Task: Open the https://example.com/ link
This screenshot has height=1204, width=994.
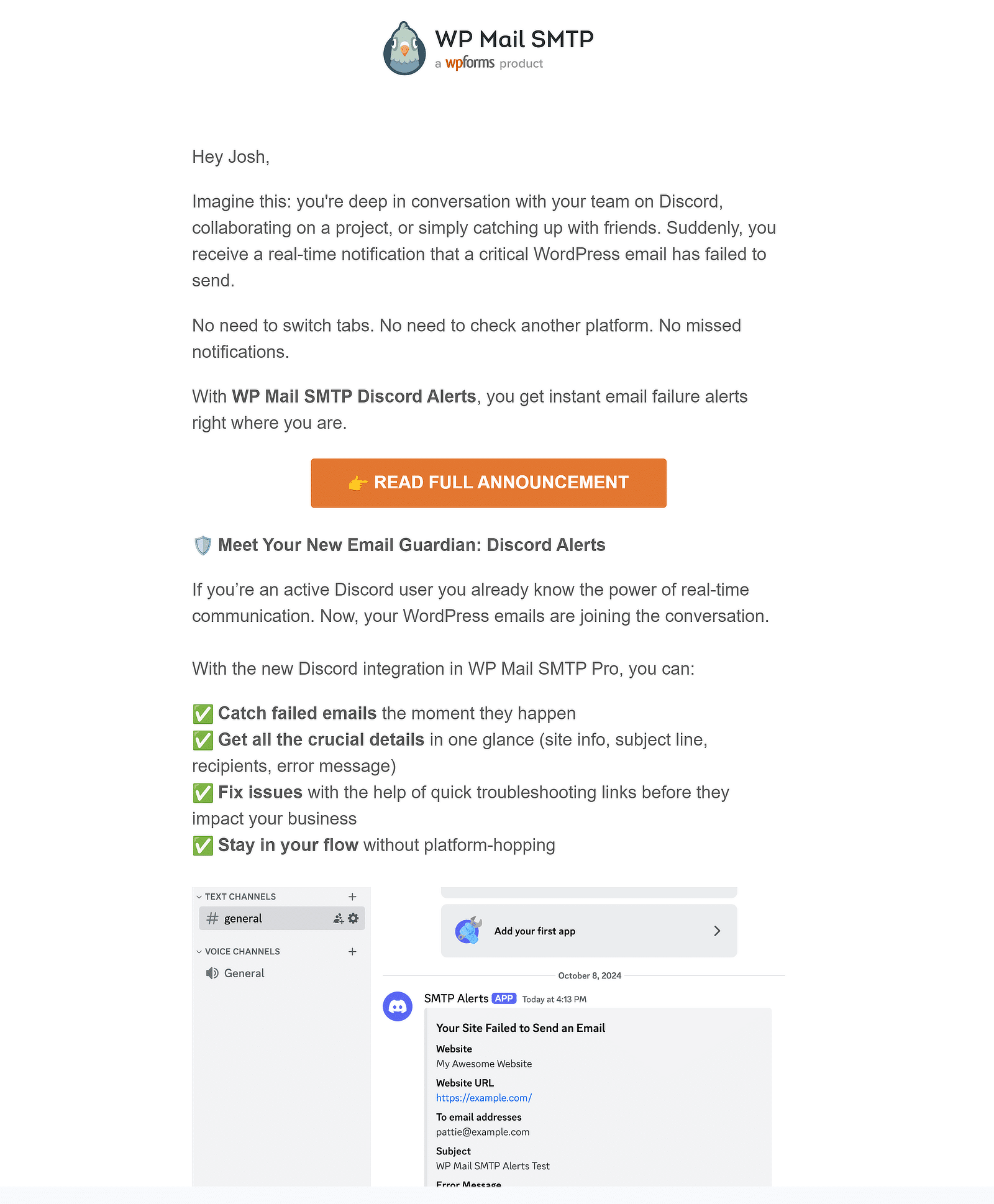Action: tap(484, 1098)
